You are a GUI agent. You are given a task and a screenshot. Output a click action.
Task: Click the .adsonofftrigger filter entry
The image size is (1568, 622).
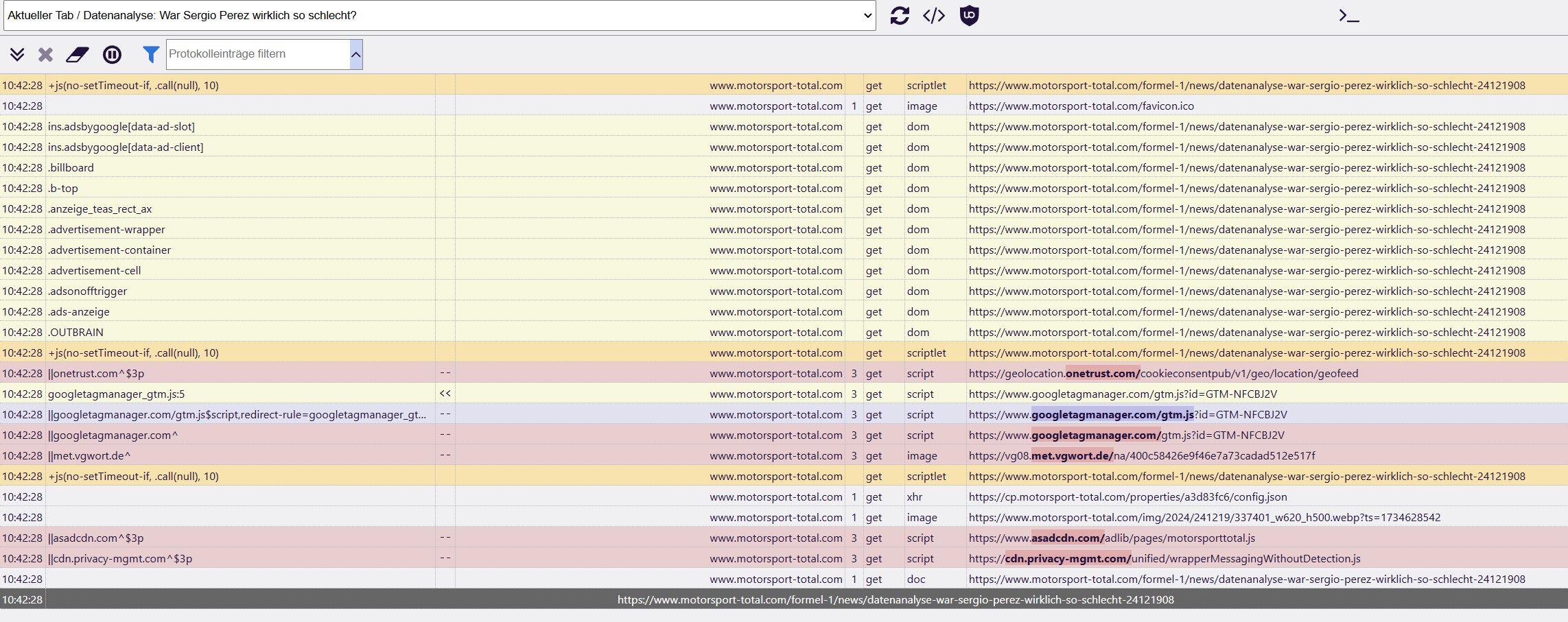87,291
